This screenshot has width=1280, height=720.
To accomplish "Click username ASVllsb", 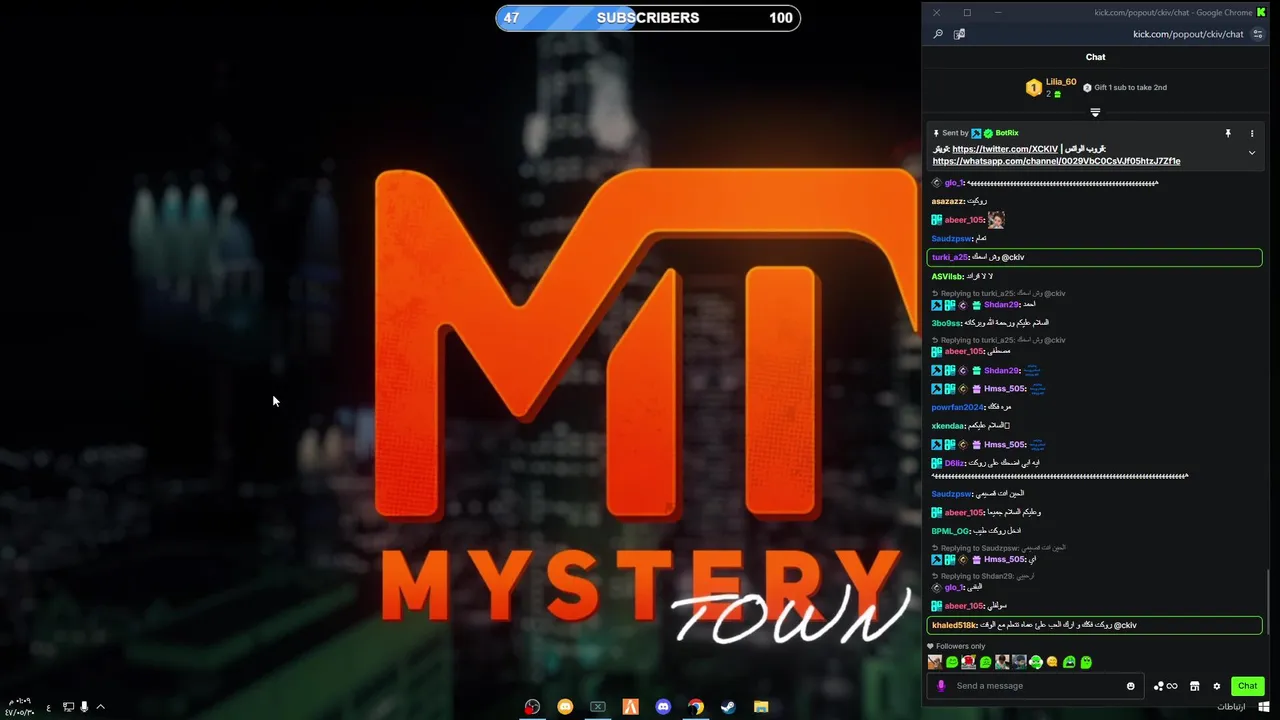I will point(948,277).
